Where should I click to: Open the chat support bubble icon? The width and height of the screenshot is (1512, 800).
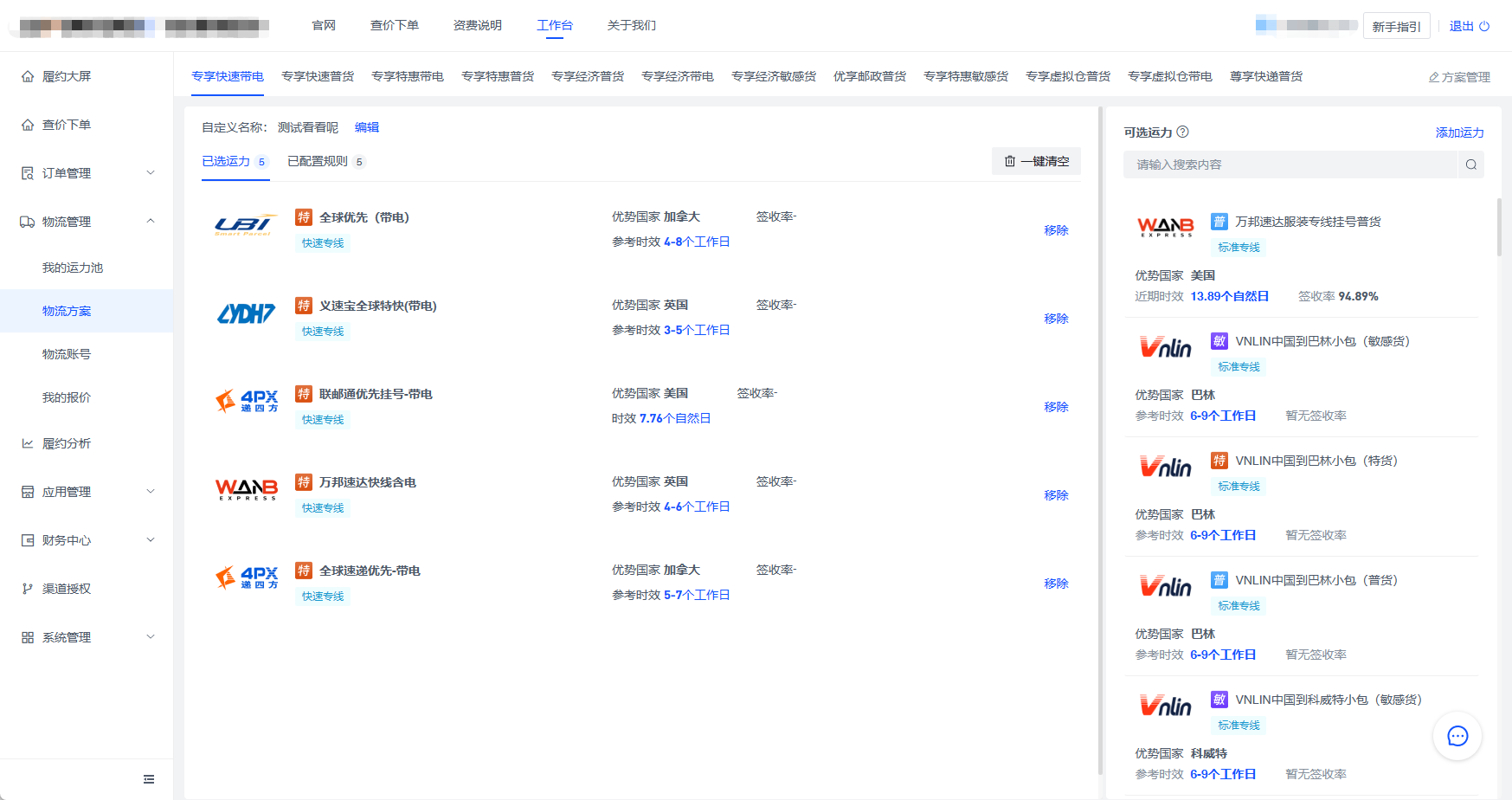point(1457,736)
